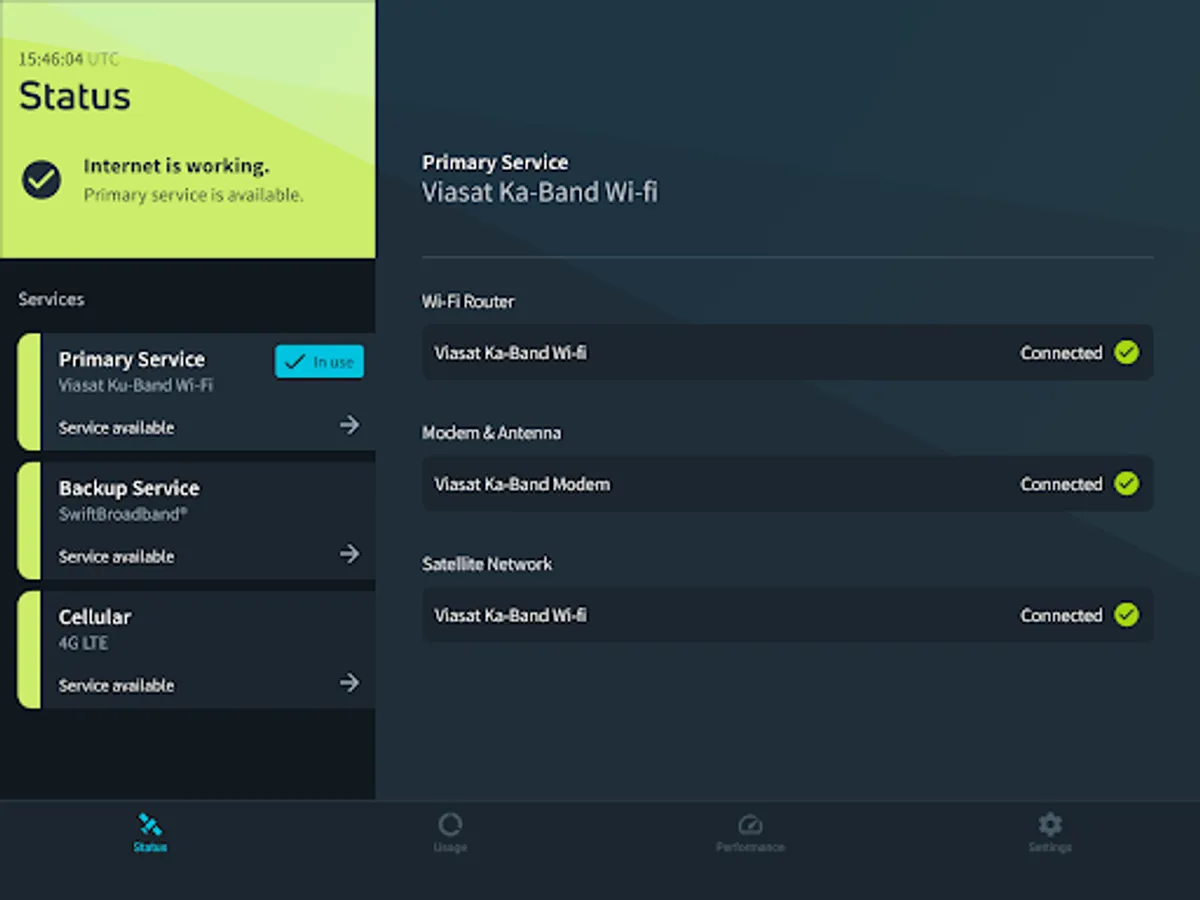Click the Viasat Ka-Band Modem row

click(788, 484)
